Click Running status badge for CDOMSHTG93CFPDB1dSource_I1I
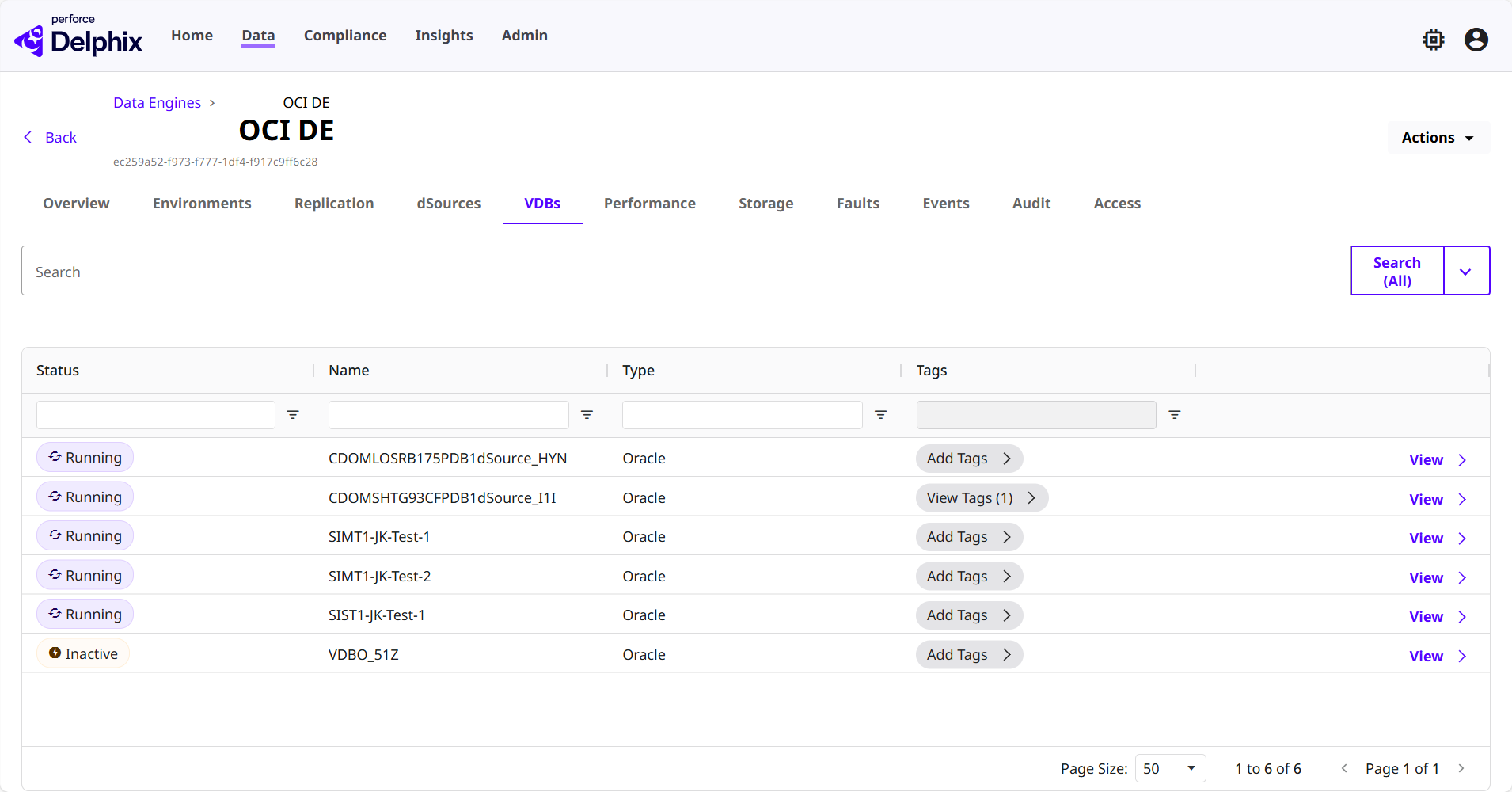This screenshot has width=1512, height=792. [x=85, y=497]
